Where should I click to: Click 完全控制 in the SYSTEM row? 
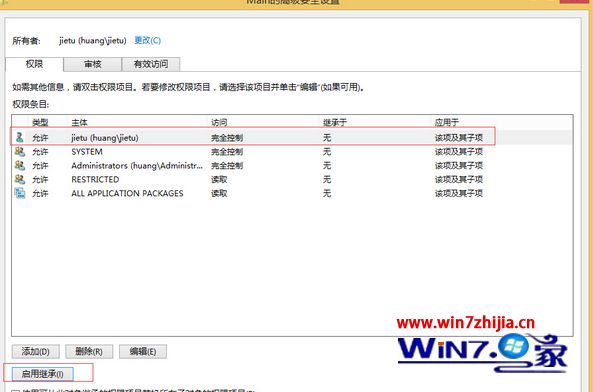(x=227, y=152)
